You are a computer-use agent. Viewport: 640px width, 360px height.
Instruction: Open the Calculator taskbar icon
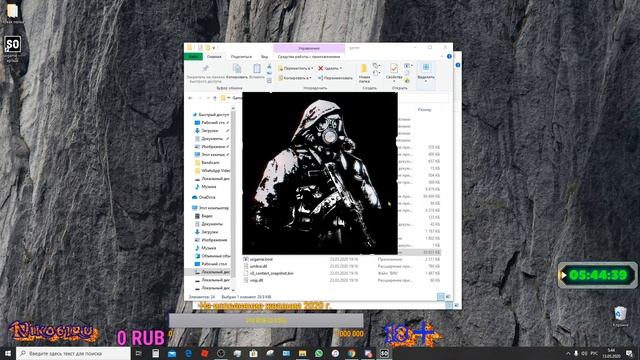156,353
